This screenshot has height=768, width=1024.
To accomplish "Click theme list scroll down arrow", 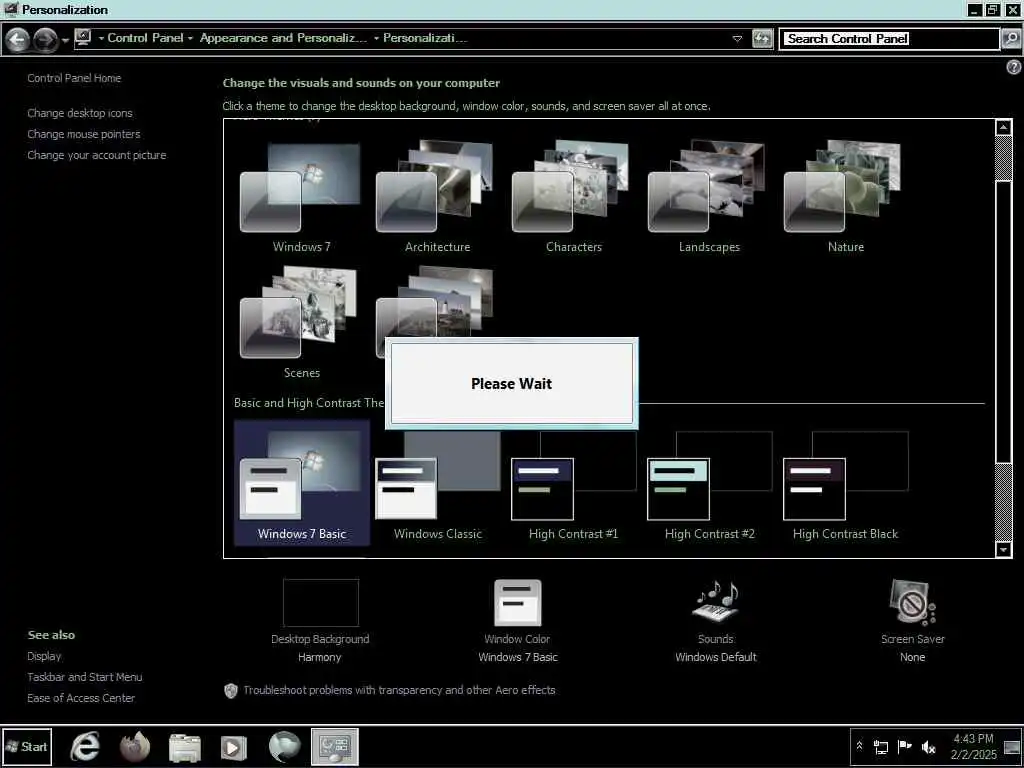I will (x=1004, y=550).
